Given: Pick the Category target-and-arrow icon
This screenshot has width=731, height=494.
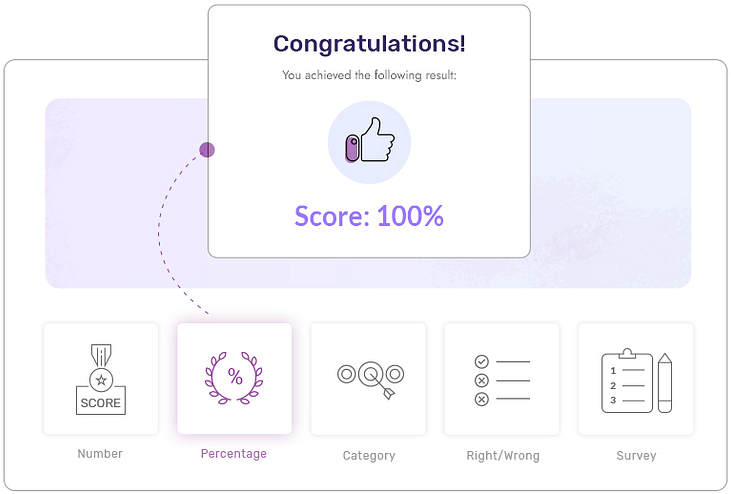Looking at the screenshot, I should (x=371, y=379).
